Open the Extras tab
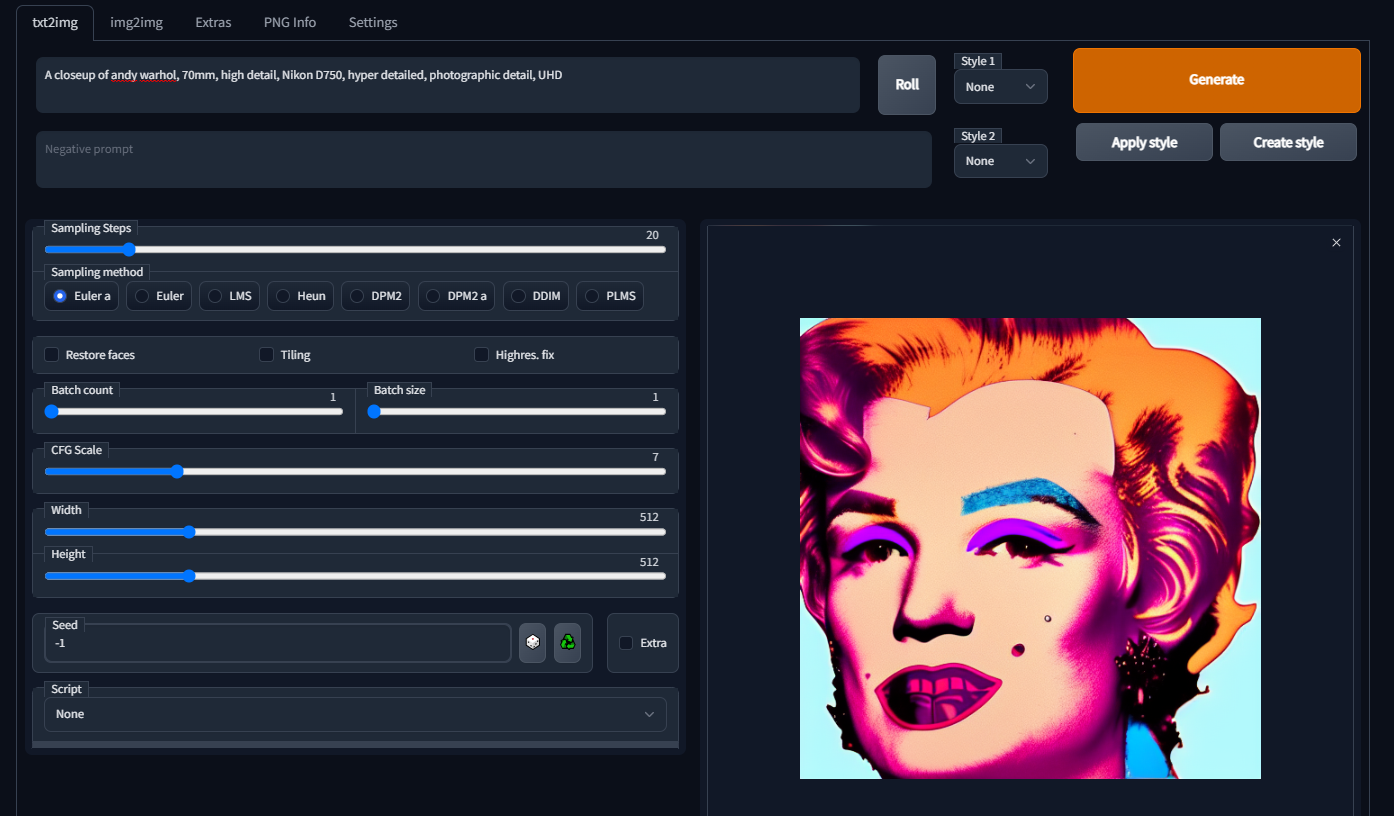 [213, 22]
